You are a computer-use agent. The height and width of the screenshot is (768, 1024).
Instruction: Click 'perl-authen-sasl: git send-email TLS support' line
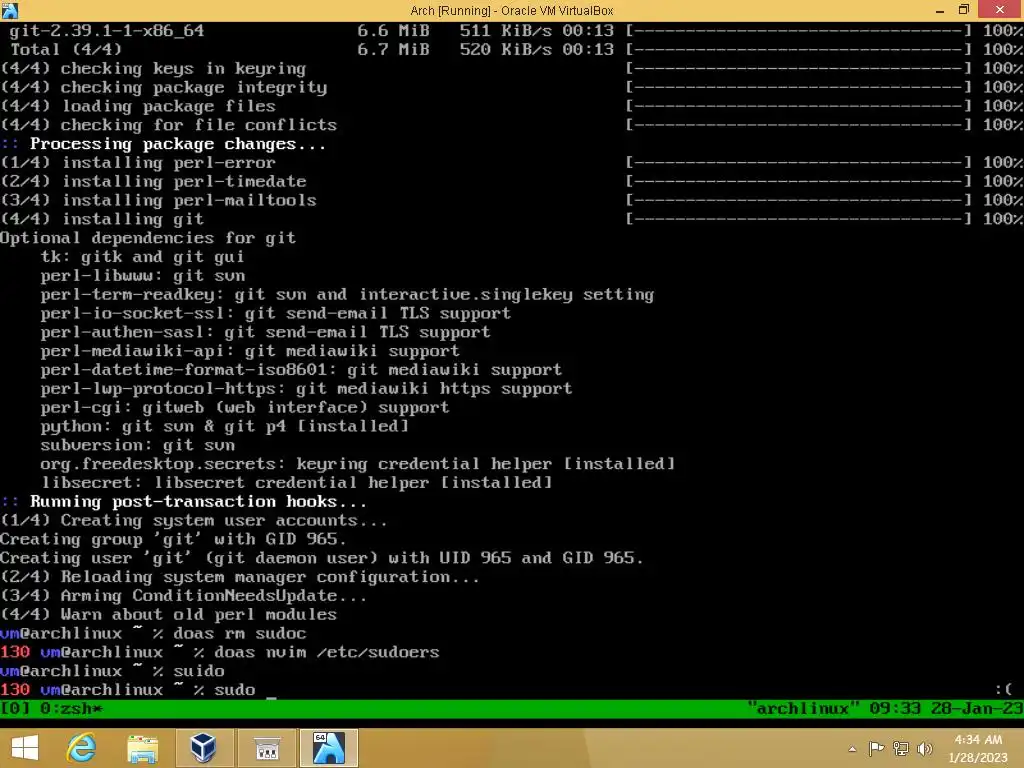pos(265,332)
